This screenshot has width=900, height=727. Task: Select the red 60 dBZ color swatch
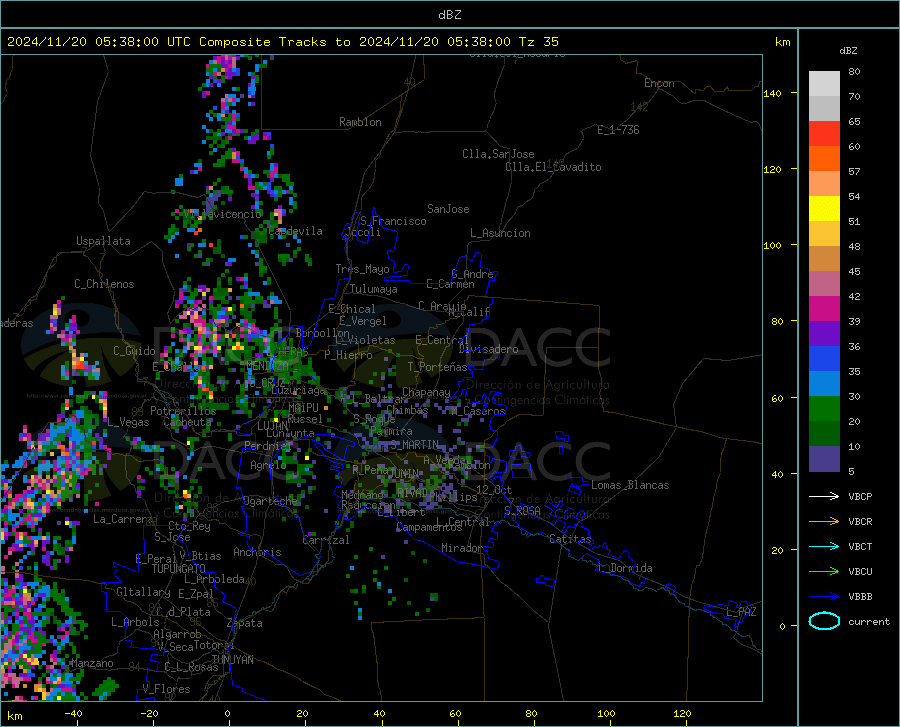point(824,134)
